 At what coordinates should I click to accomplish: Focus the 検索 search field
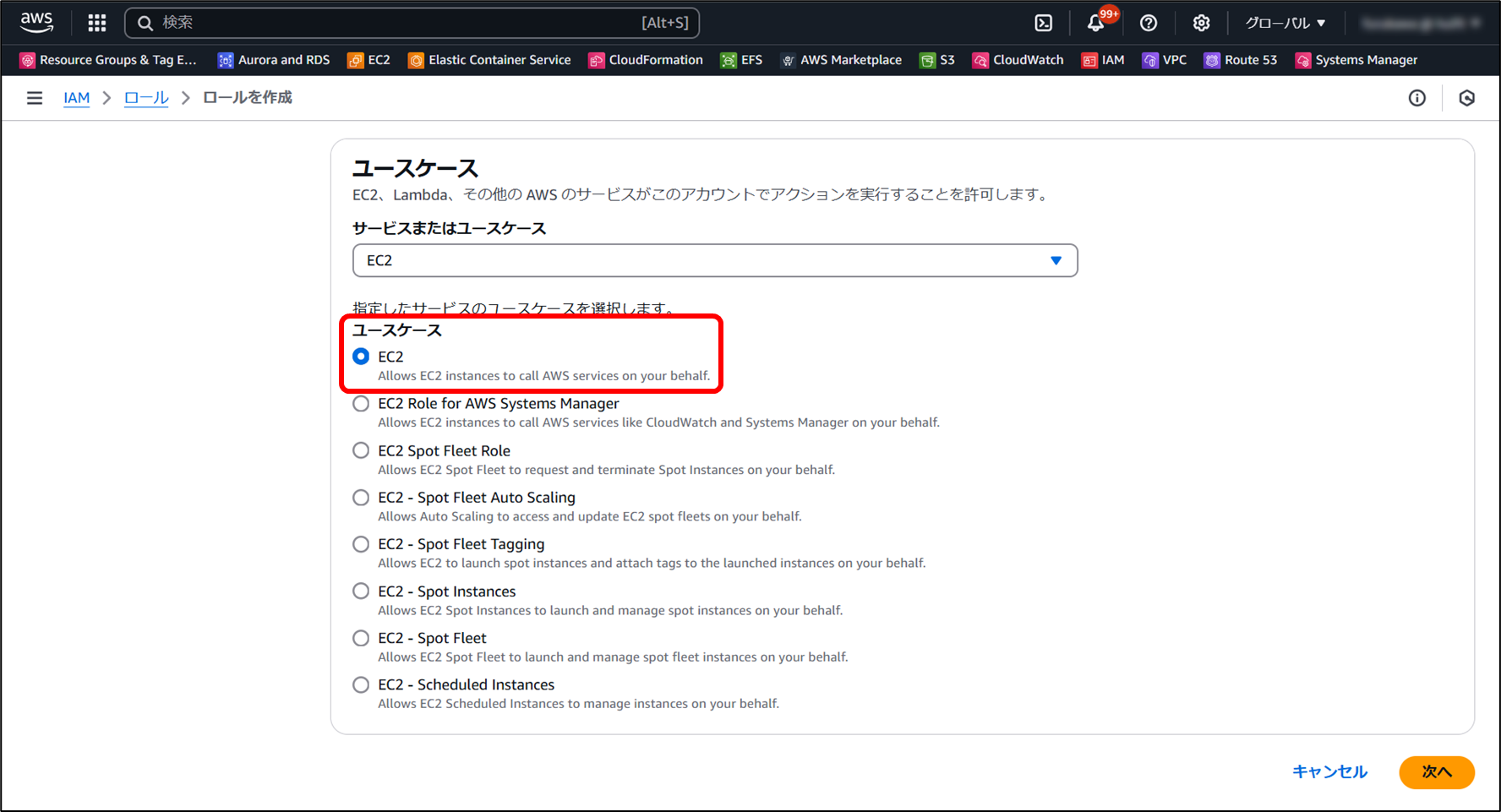point(412,23)
